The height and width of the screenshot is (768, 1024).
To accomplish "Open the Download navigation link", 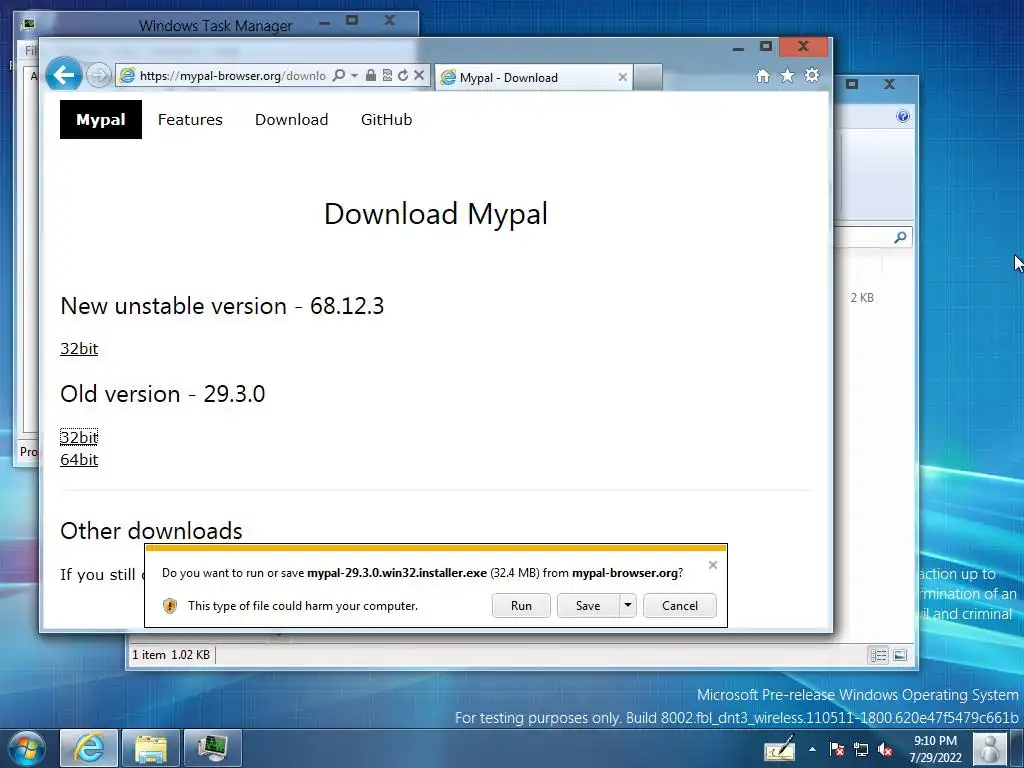I will click(x=291, y=120).
